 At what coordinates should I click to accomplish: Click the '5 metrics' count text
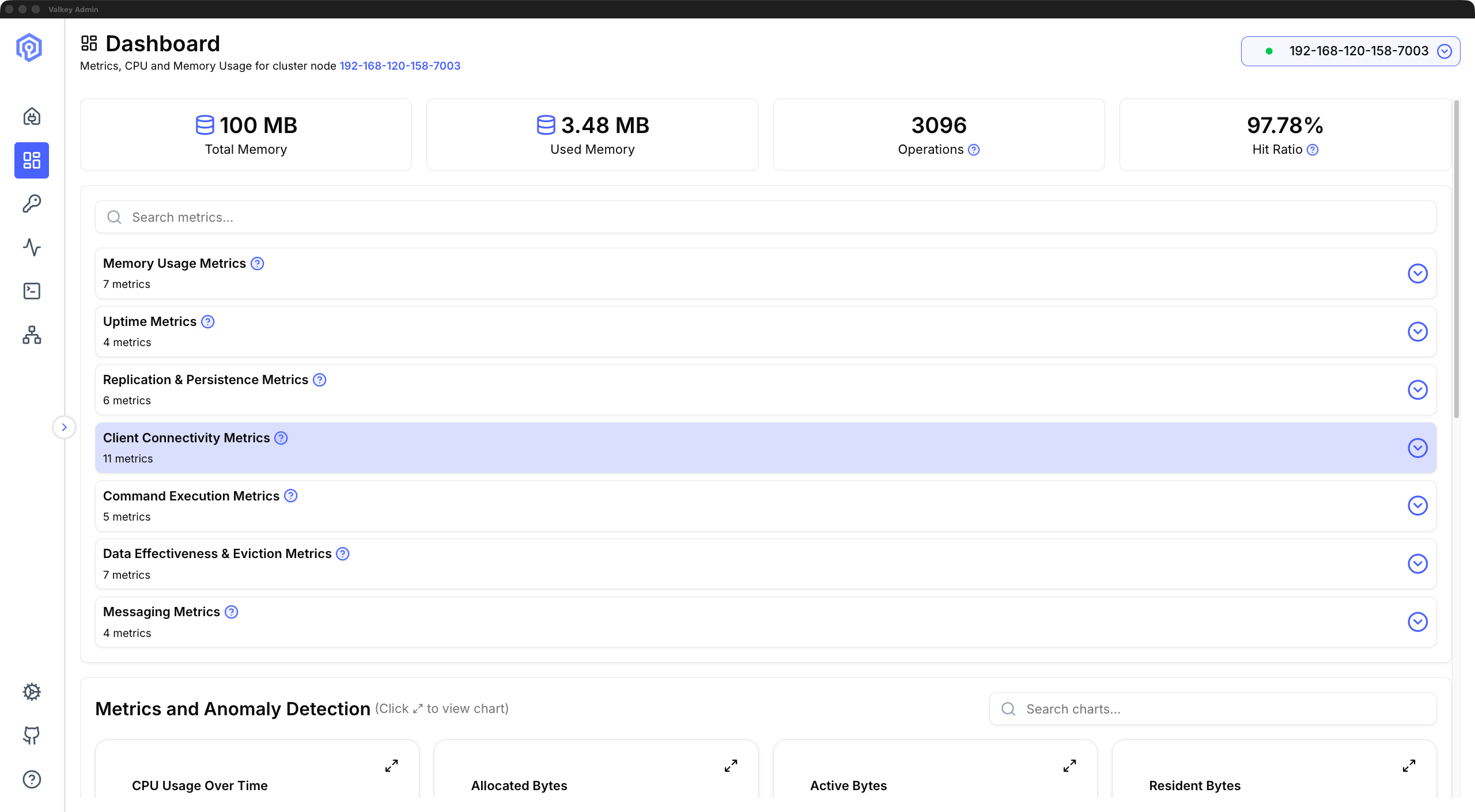pyautogui.click(x=127, y=517)
